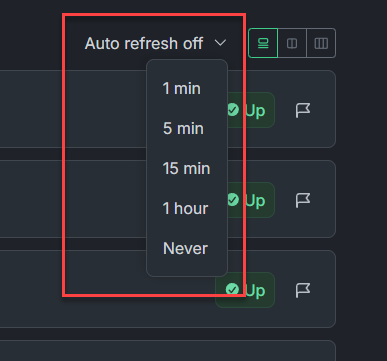This screenshot has width=387, height=361.
Task: Switch to three-column layout icon
Action: pos(321,43)
